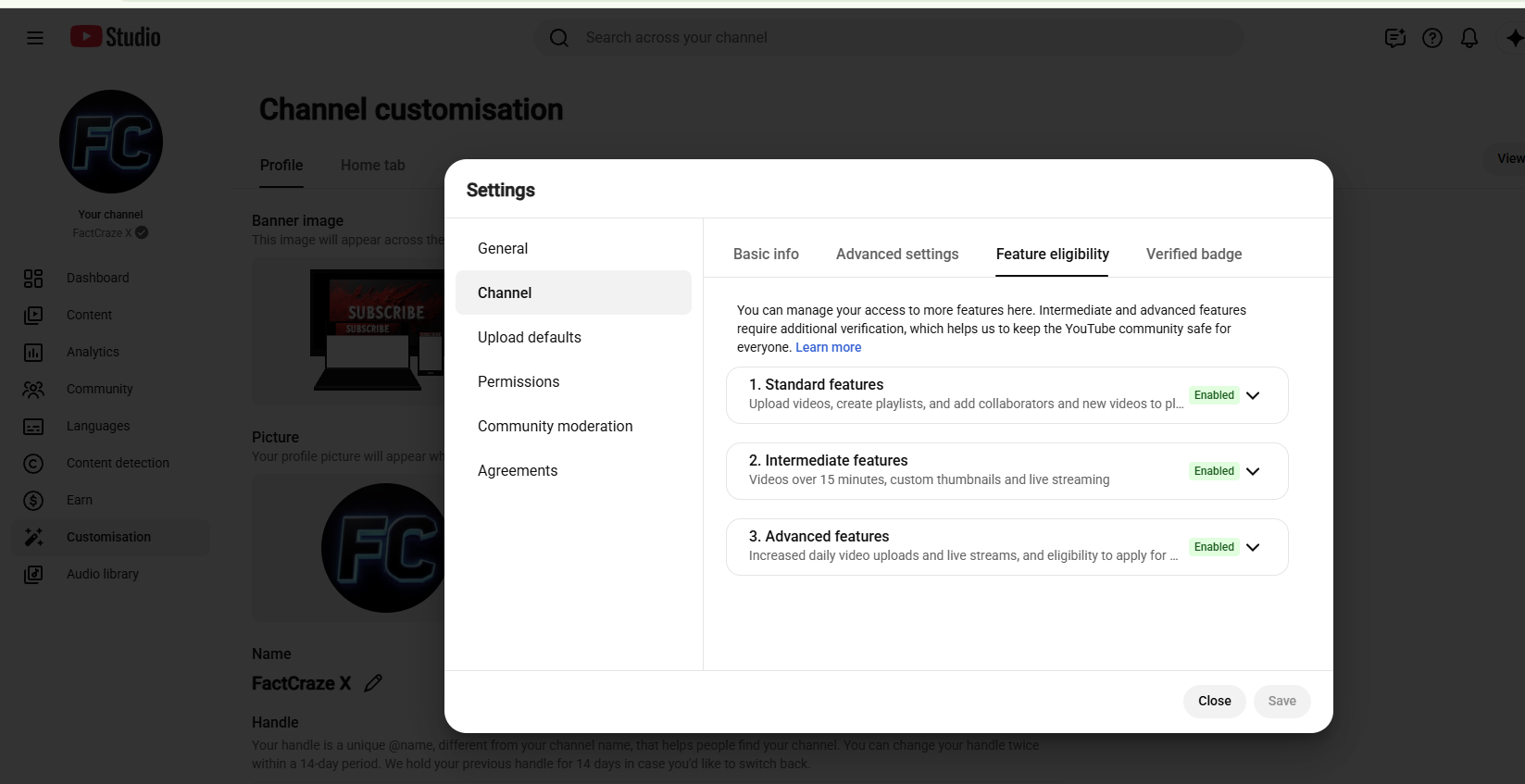Click the verified checkmark beside FactCraze X
Viewport: 1525px width, 784px height.
(142, 233)
